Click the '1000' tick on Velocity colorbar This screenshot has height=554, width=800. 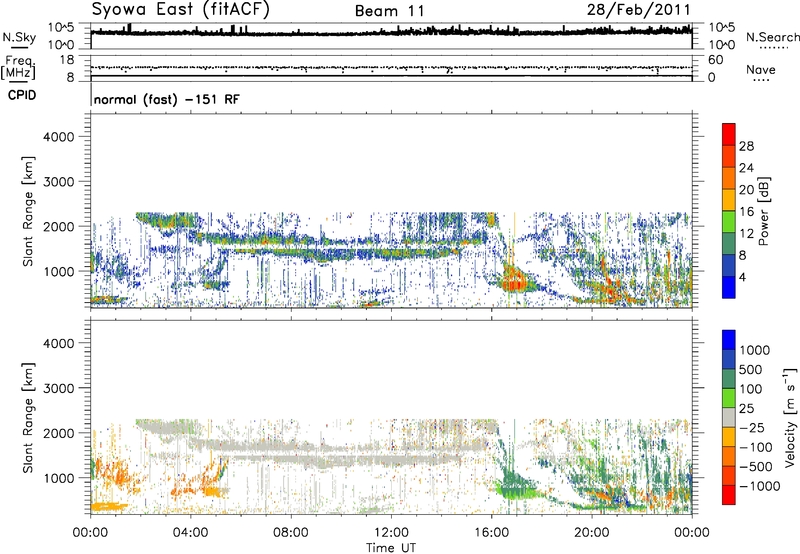(x=755, y=350)
